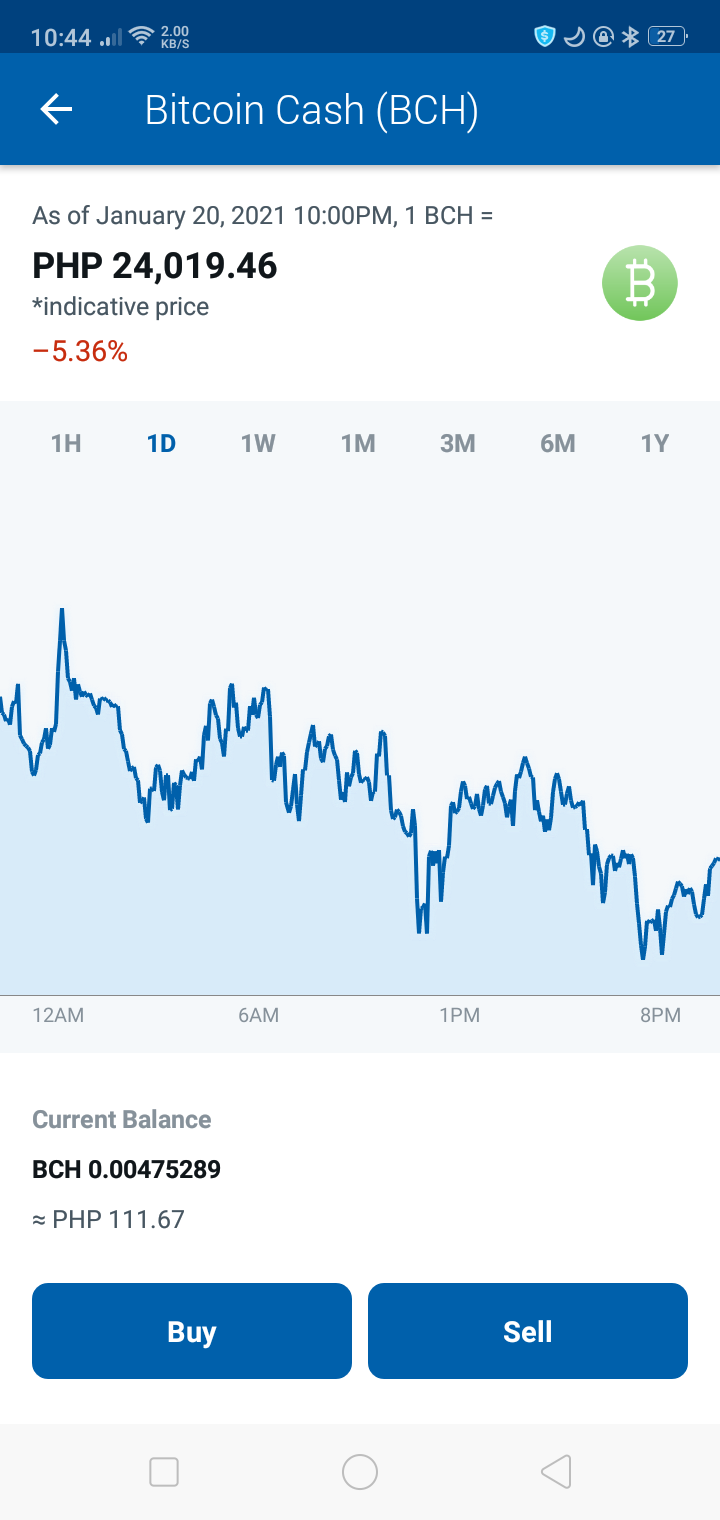
Task: Select the 3M chart range
Action: (458, 443)
